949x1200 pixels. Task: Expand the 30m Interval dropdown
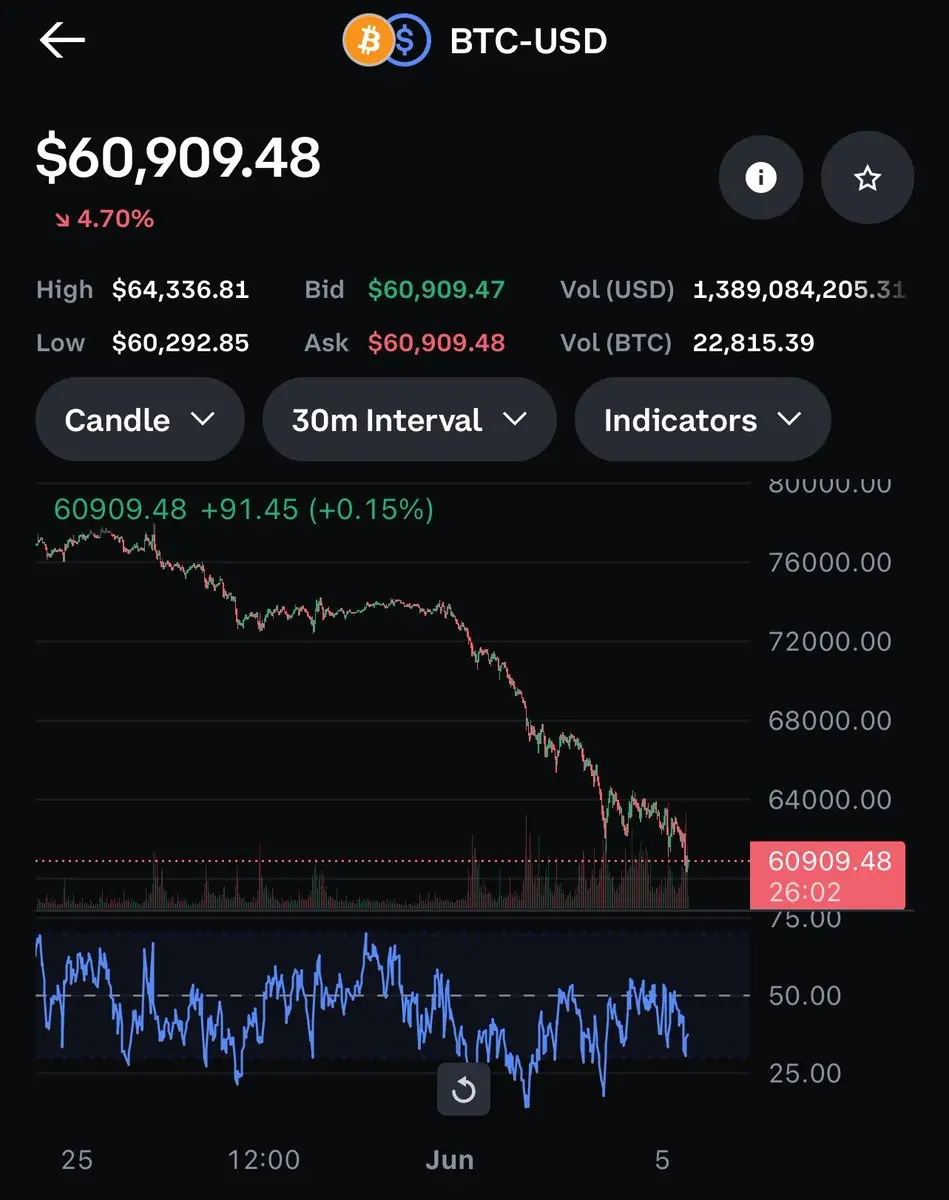click(409, 419)
